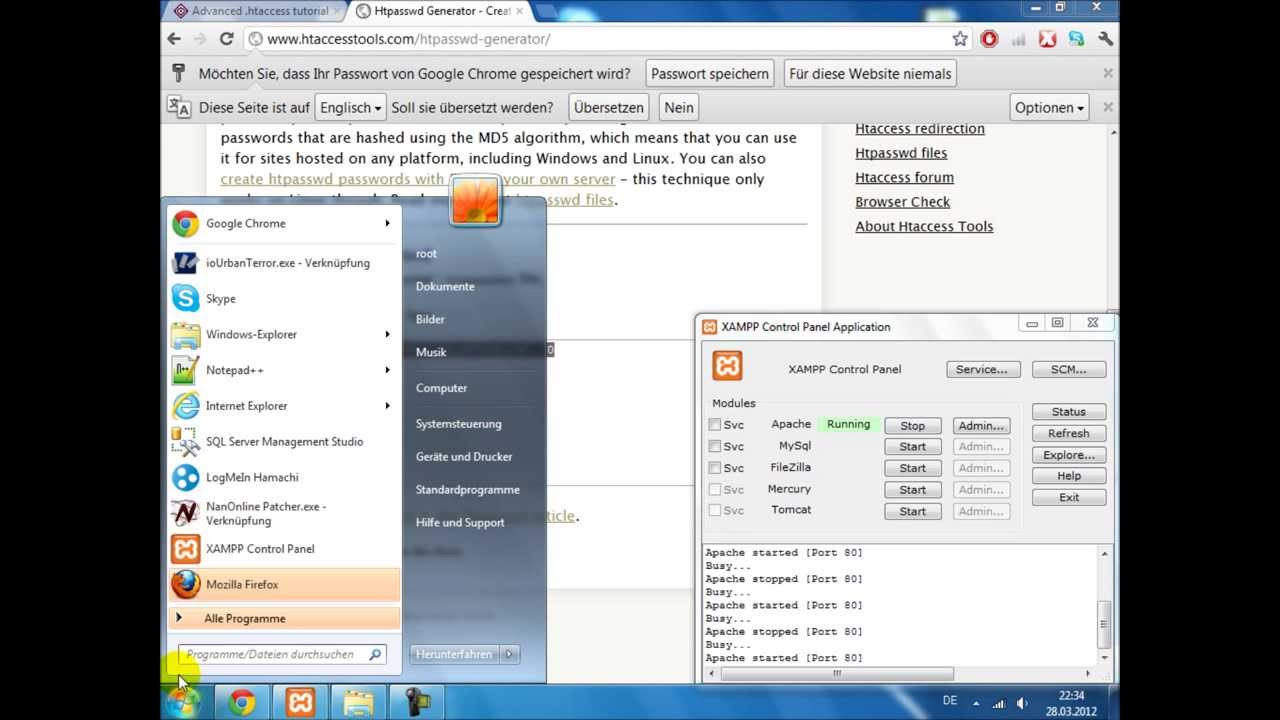Click Passwort speichern button
Screen dimensions: 1280x720
(710, 73)
